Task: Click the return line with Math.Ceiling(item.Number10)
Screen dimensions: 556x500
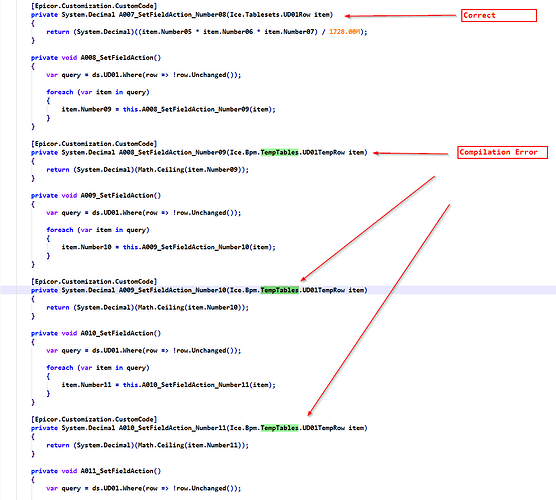Action: pyautogui.click(x=148, y=308)
